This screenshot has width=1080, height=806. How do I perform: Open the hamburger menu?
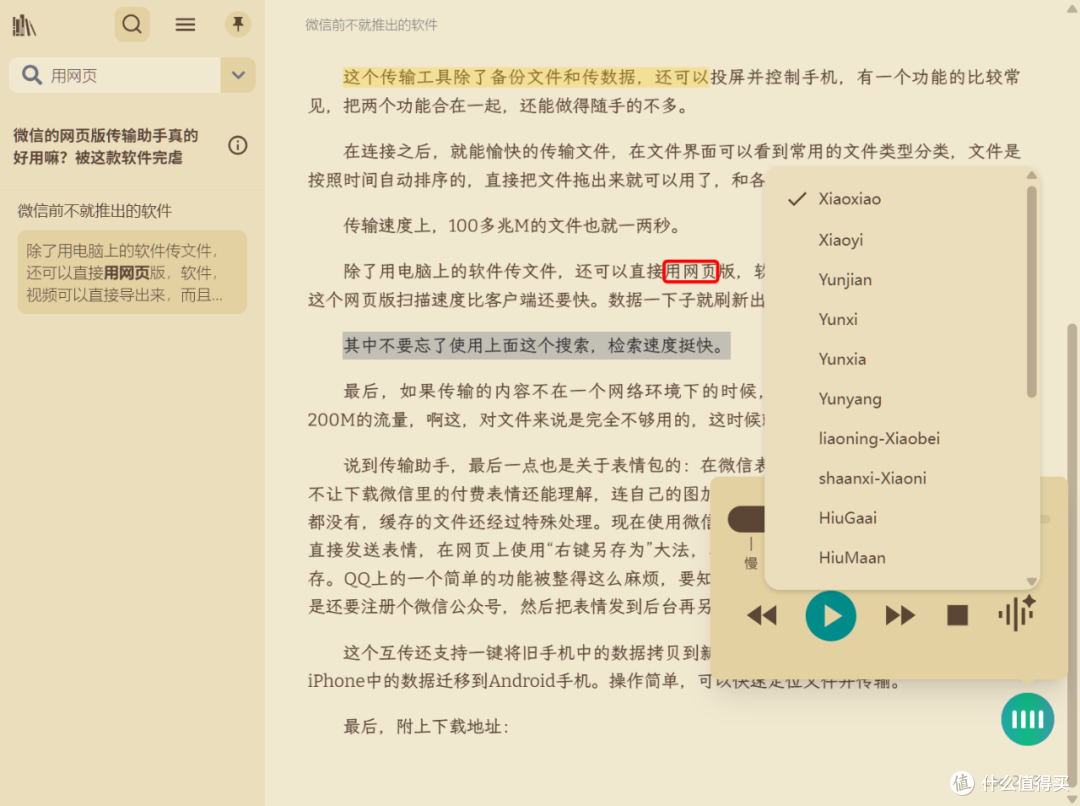click(x=185, y=24)
